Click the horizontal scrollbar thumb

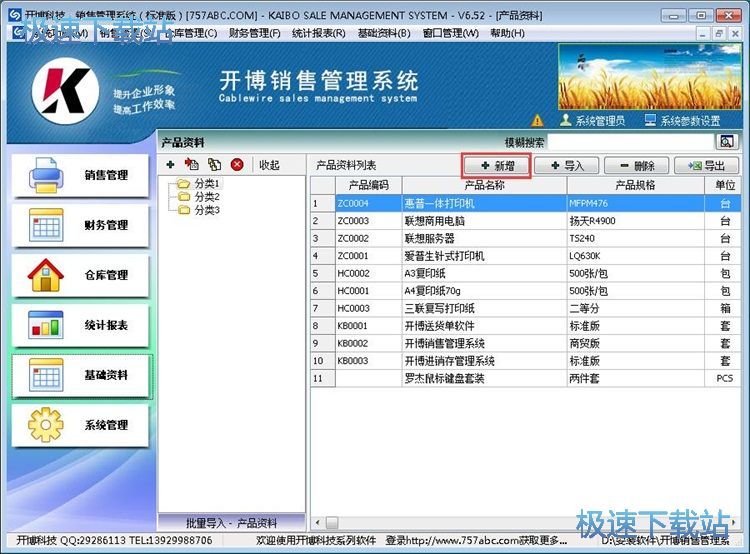pyautogui.click(x=332, y=522)
